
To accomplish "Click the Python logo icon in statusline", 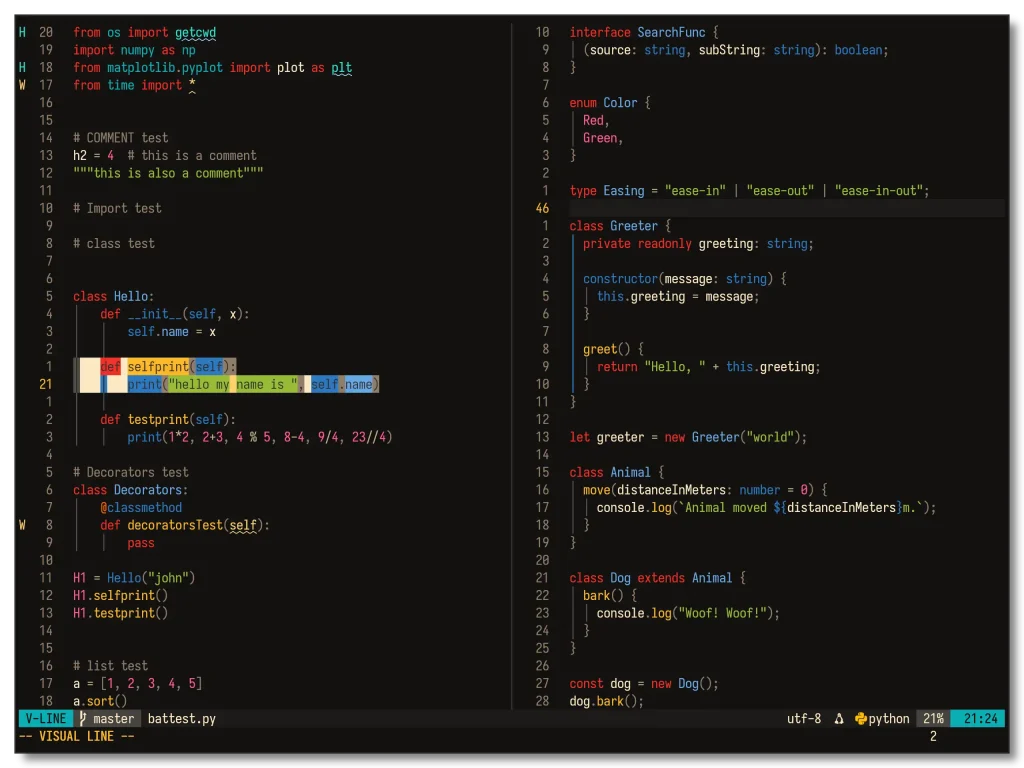I will (861, 718).
